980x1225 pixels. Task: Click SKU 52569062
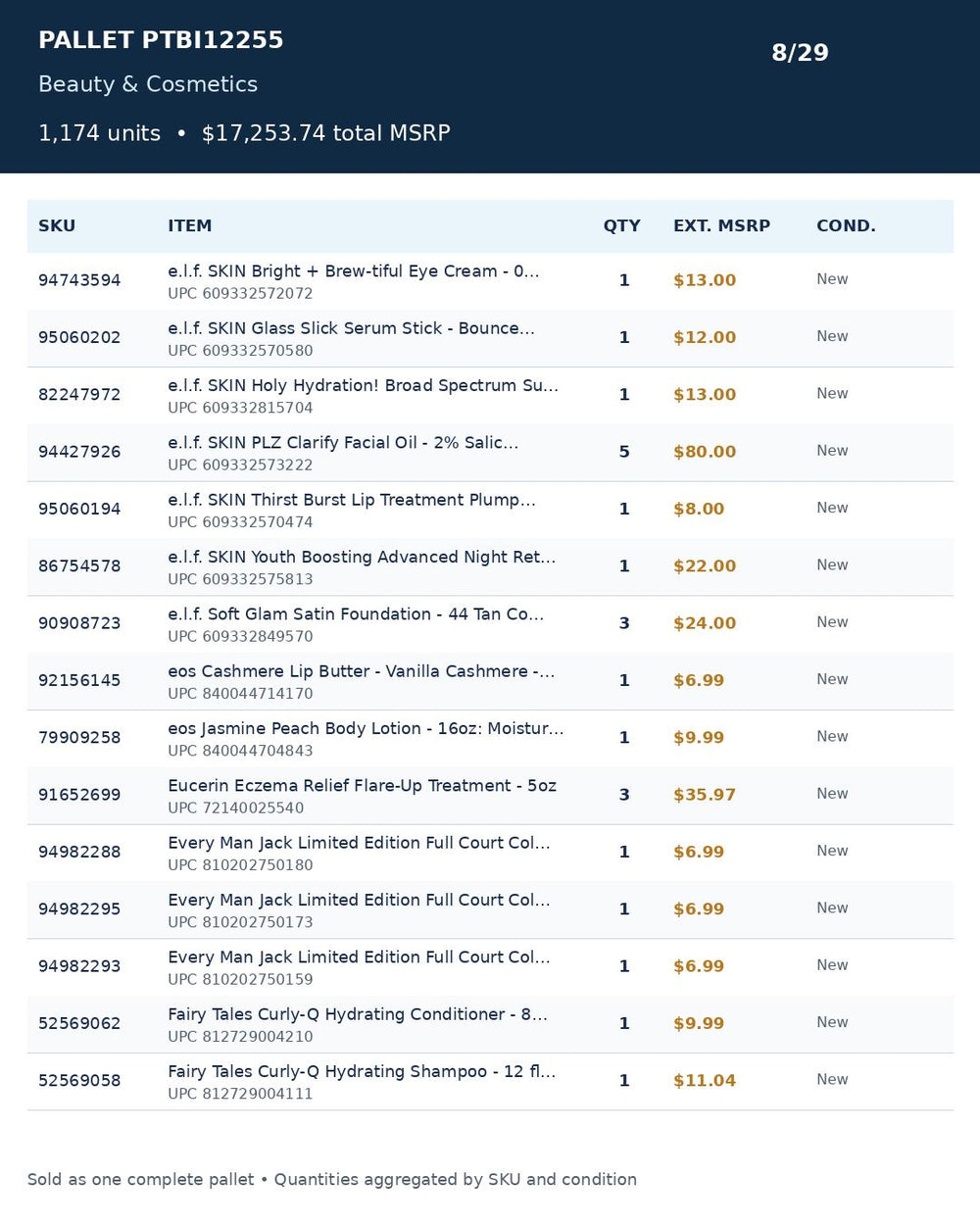pyautogui.click(x=79, y=1023)
